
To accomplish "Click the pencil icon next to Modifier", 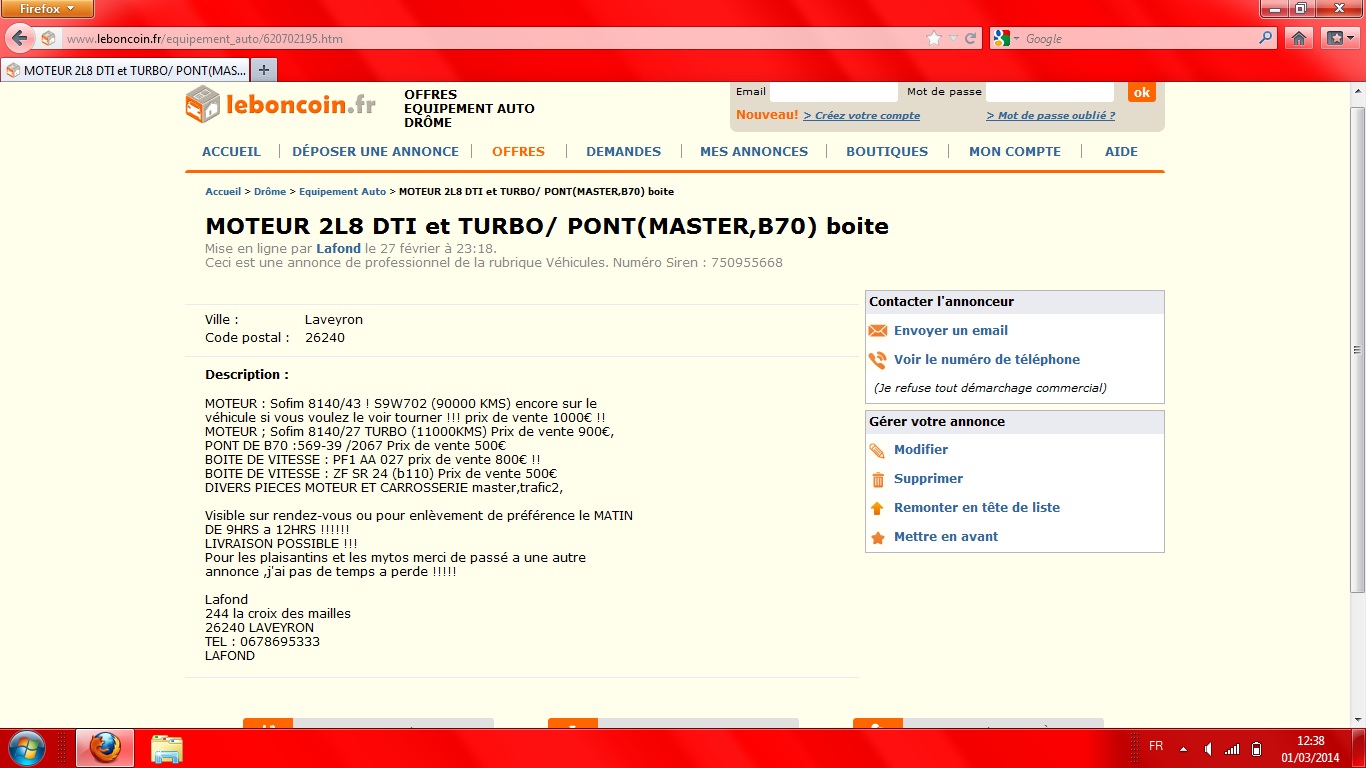I will point(878,450).
